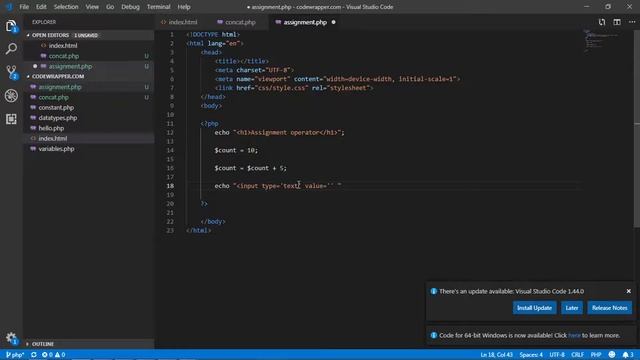Click the editor vertical scrollbar

[x=637, y=129]
